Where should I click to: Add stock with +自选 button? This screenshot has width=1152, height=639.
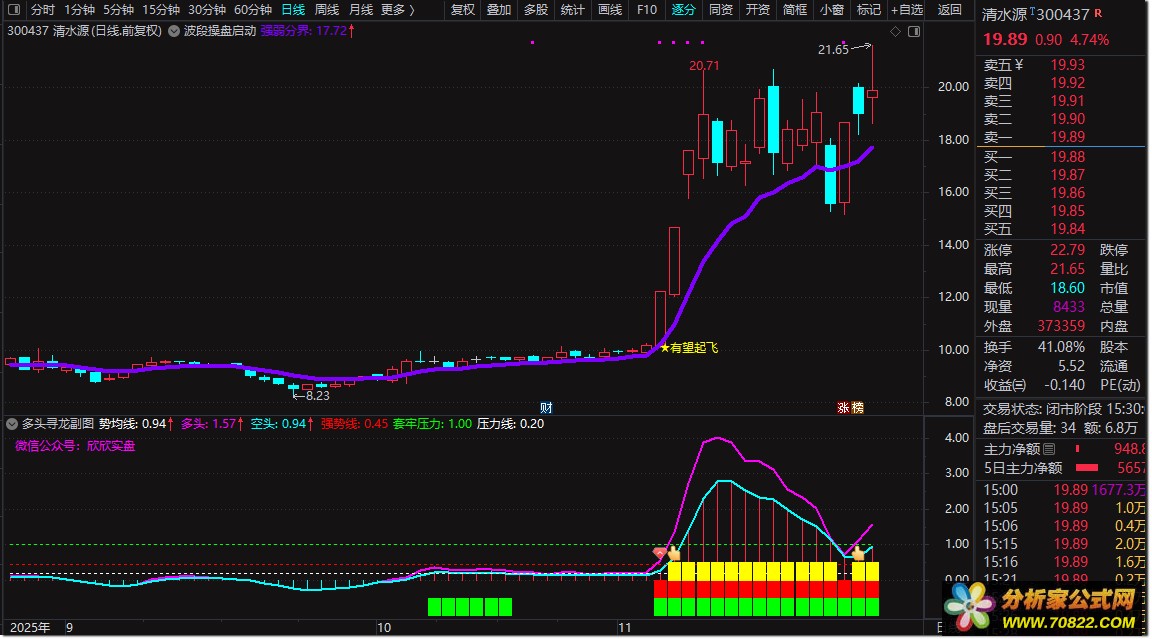click(907, 10)
